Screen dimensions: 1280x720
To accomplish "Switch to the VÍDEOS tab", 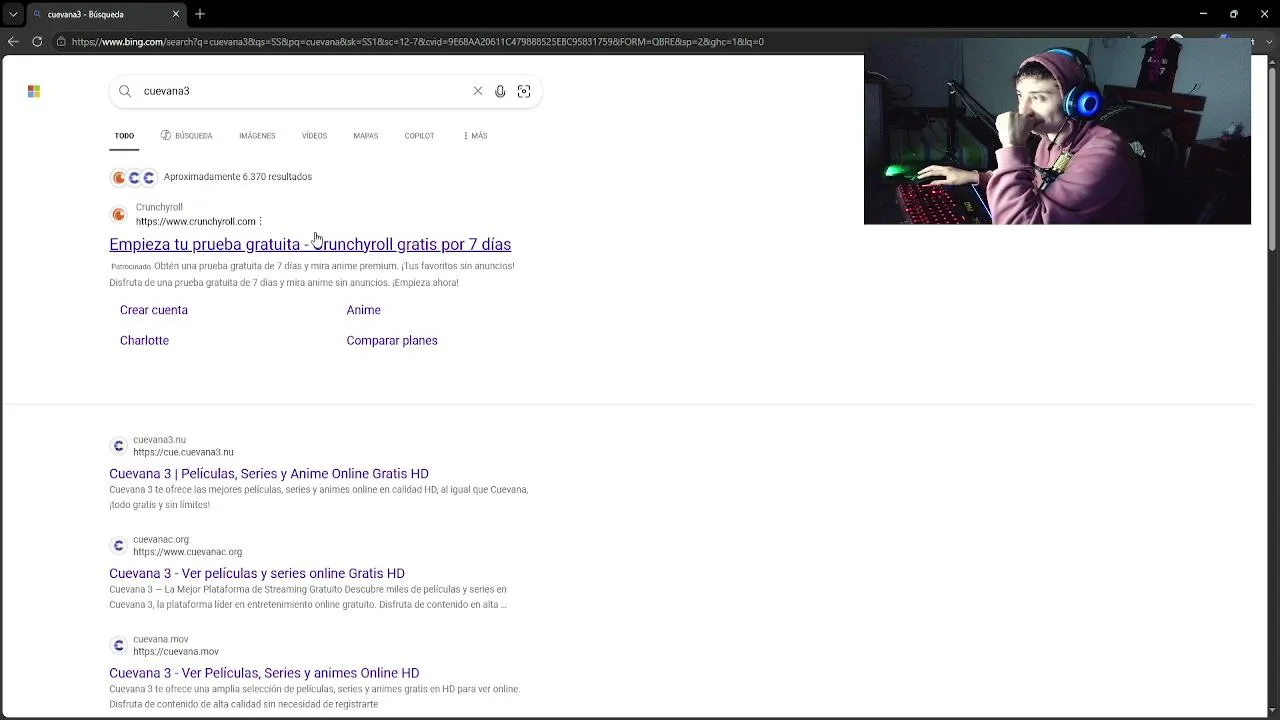I will [314, 136].
